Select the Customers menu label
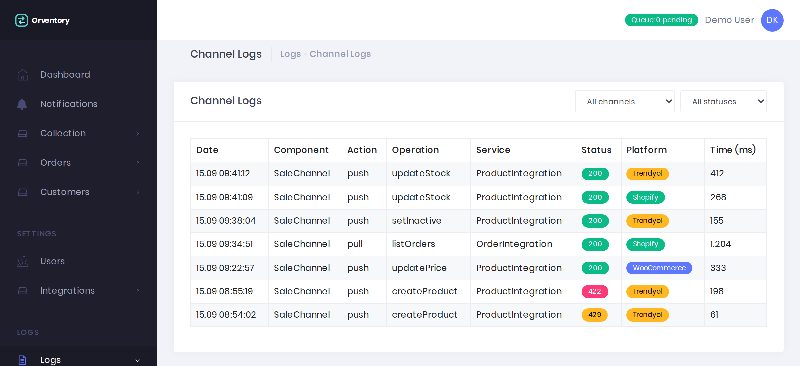The image size is (800, 366). (x=65, y=192)
